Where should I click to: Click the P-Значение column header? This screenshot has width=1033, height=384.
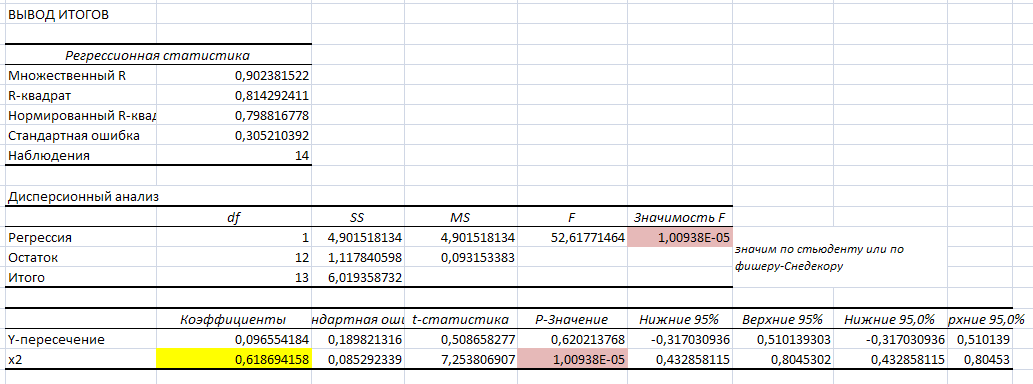coord(571,319)
